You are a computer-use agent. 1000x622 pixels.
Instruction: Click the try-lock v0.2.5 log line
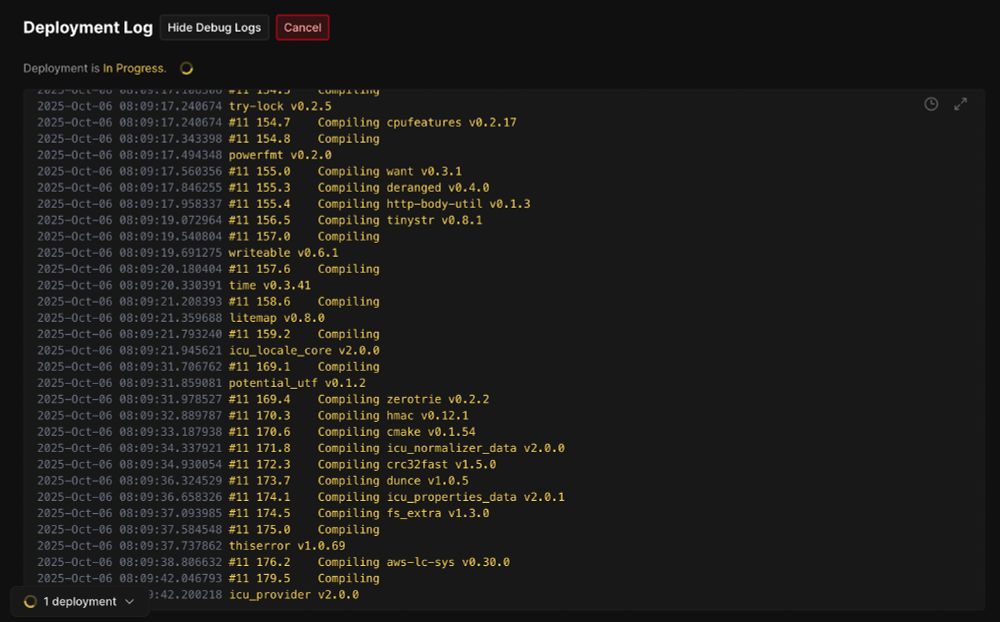tap(184, 106)
